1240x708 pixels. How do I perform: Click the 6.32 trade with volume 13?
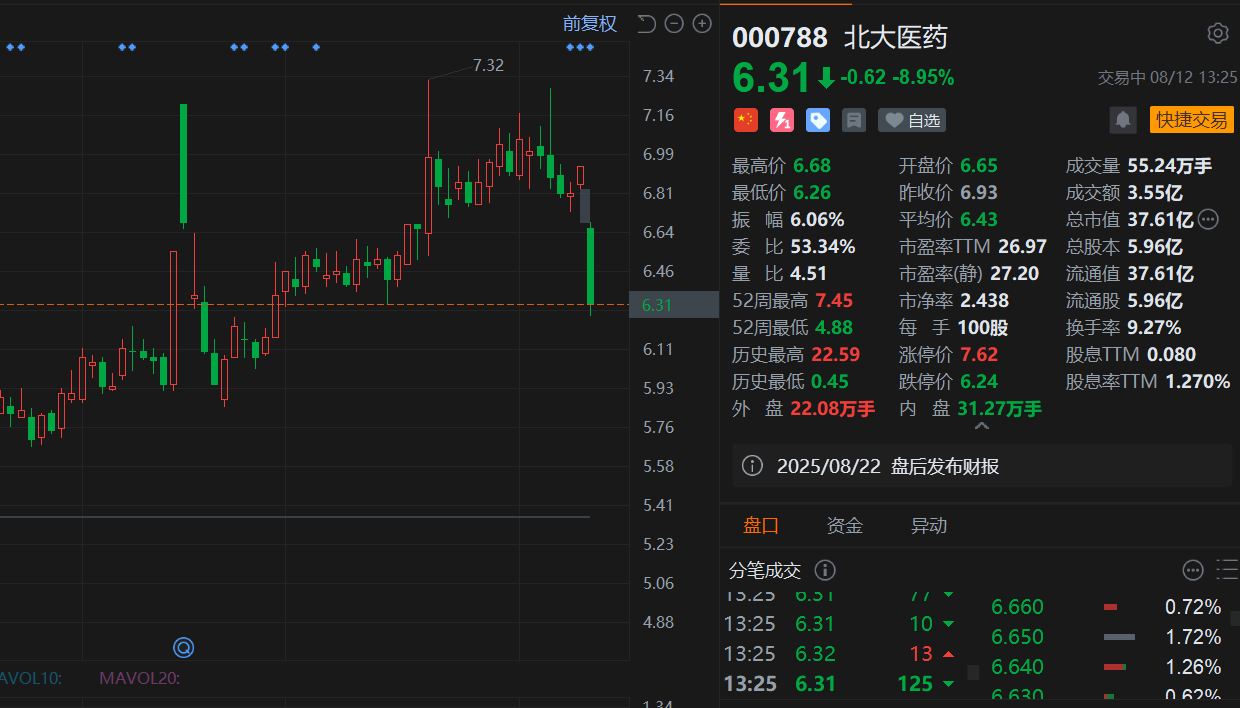pyautogui.click(x=840, y=654)
